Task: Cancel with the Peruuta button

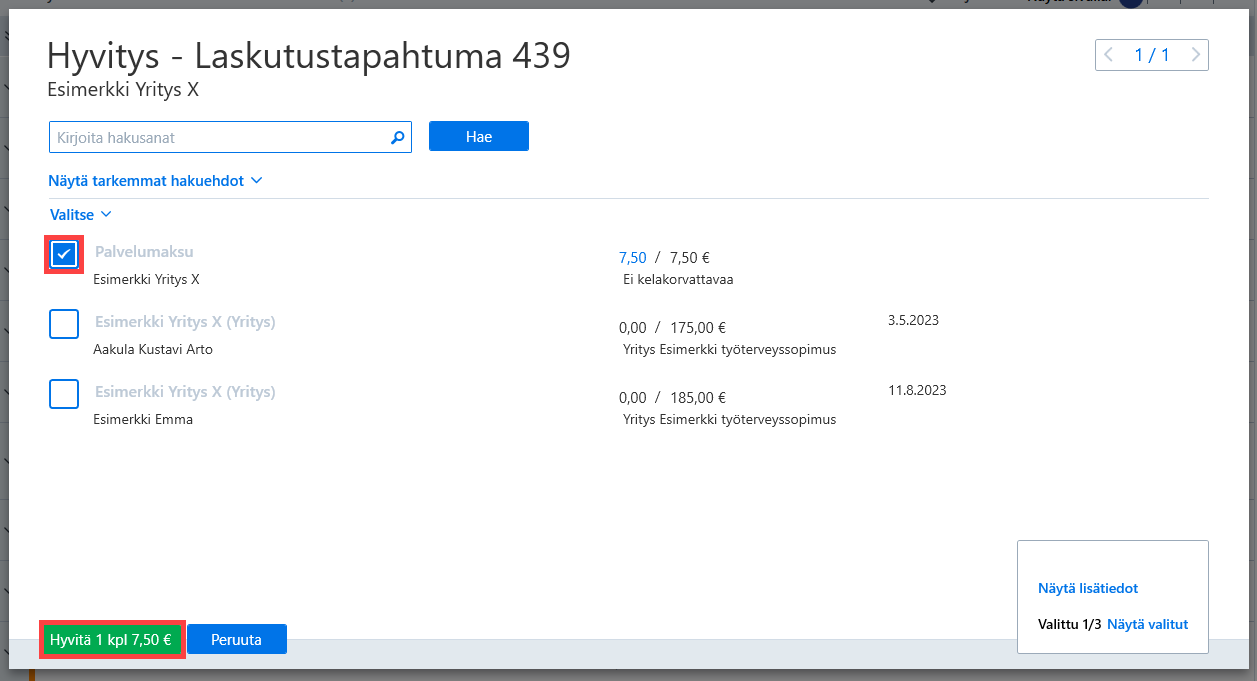Action: (237, 639)
